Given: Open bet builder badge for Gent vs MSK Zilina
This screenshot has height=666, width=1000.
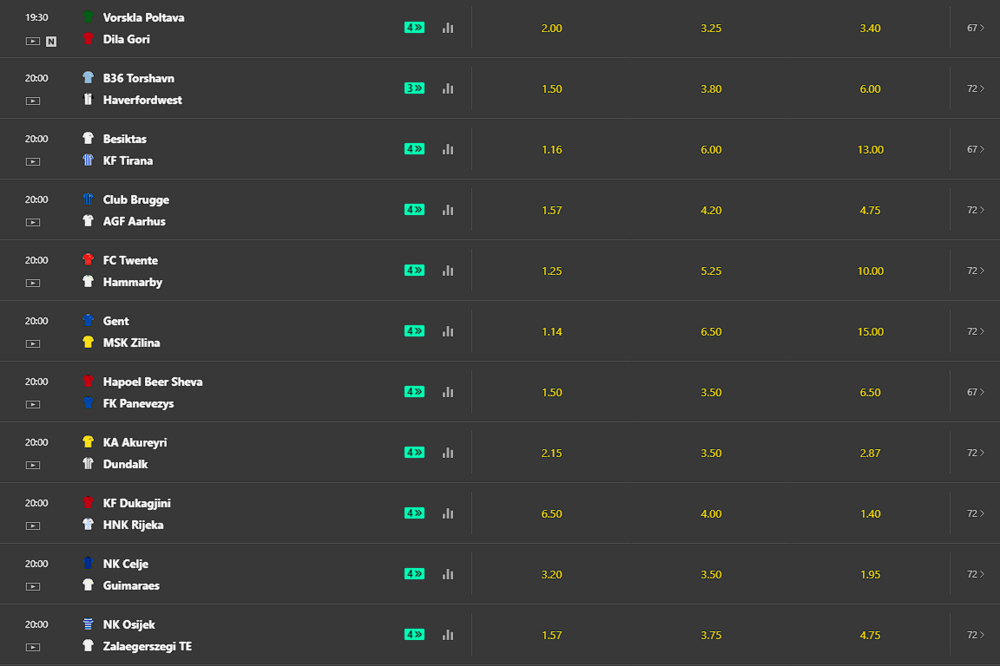Looking at the screenshot, I should click(x=415, y=331).
